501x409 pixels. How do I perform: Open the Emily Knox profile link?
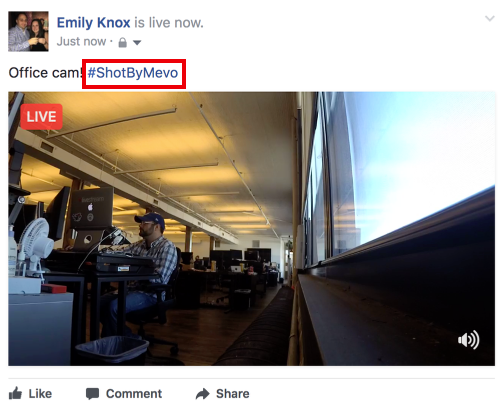93,23
